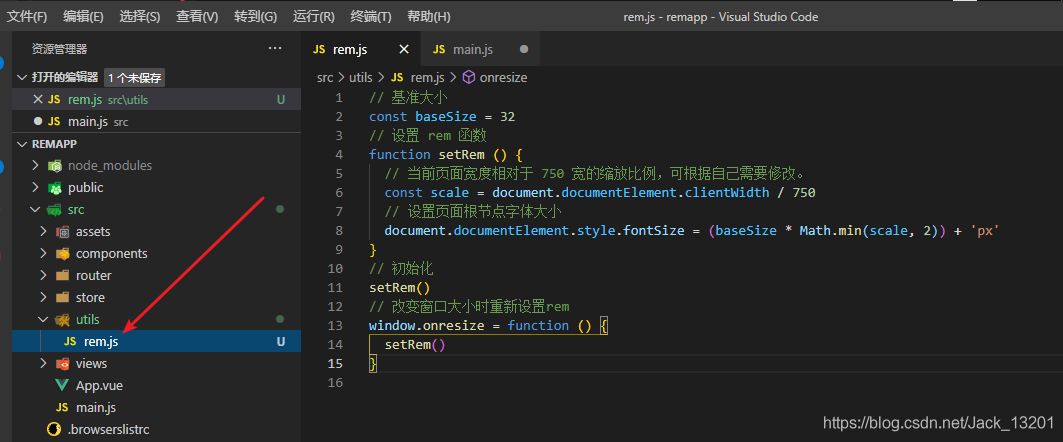Screen dimensions: 1063x442
Task: Collapse the utils folder
Action: (43, 320)
